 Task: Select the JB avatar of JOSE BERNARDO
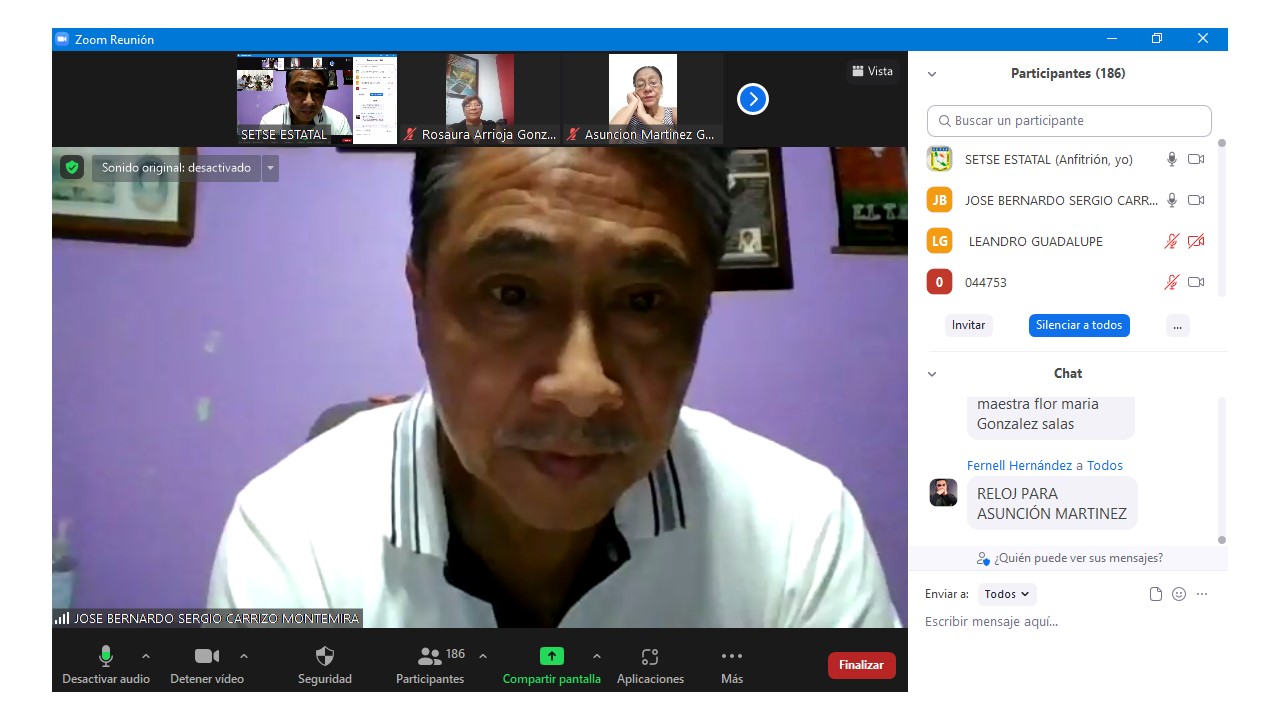939,200
